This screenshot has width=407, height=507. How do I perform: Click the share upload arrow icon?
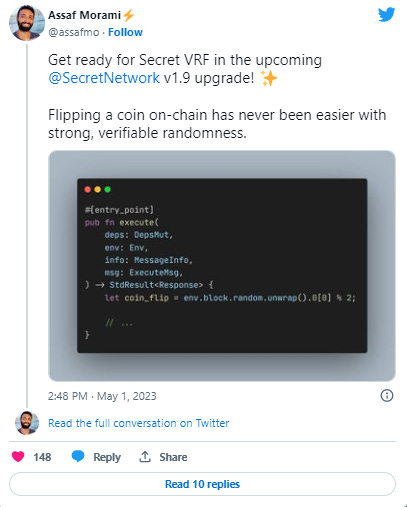coord(145,457)
